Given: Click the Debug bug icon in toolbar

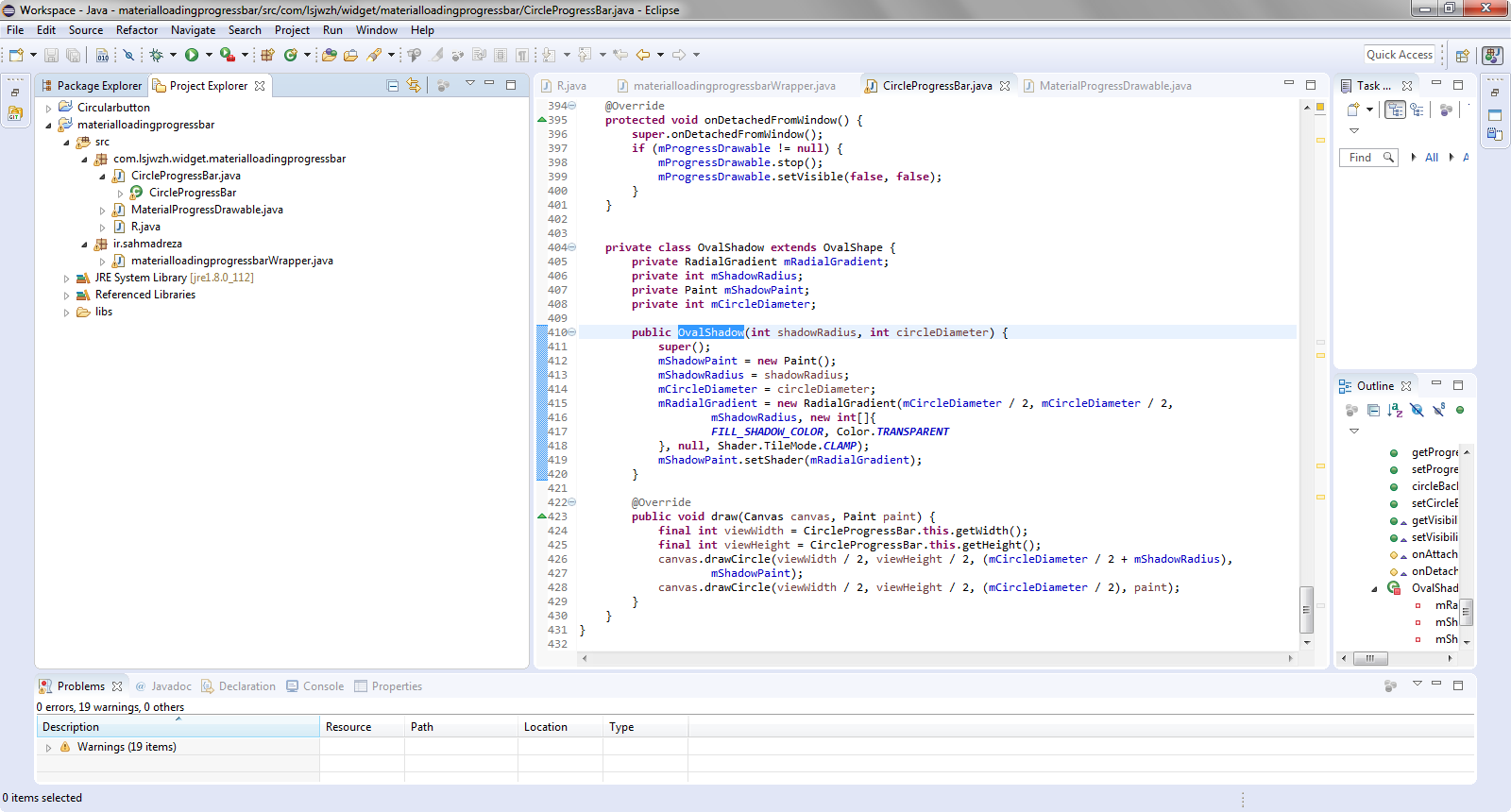Looking at the screenshot, I should pos(156,55).
